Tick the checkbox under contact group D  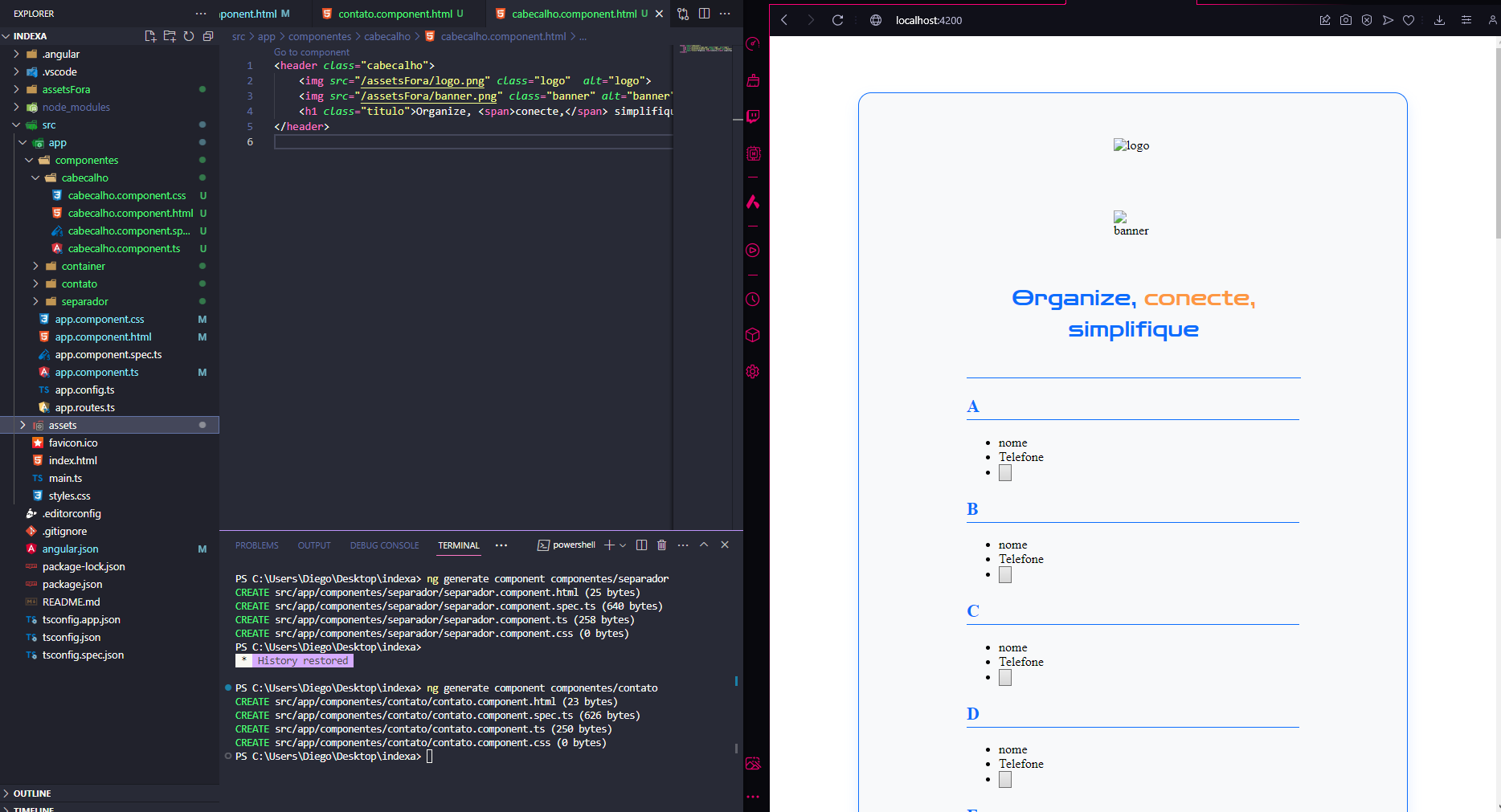coord(1005,780)
